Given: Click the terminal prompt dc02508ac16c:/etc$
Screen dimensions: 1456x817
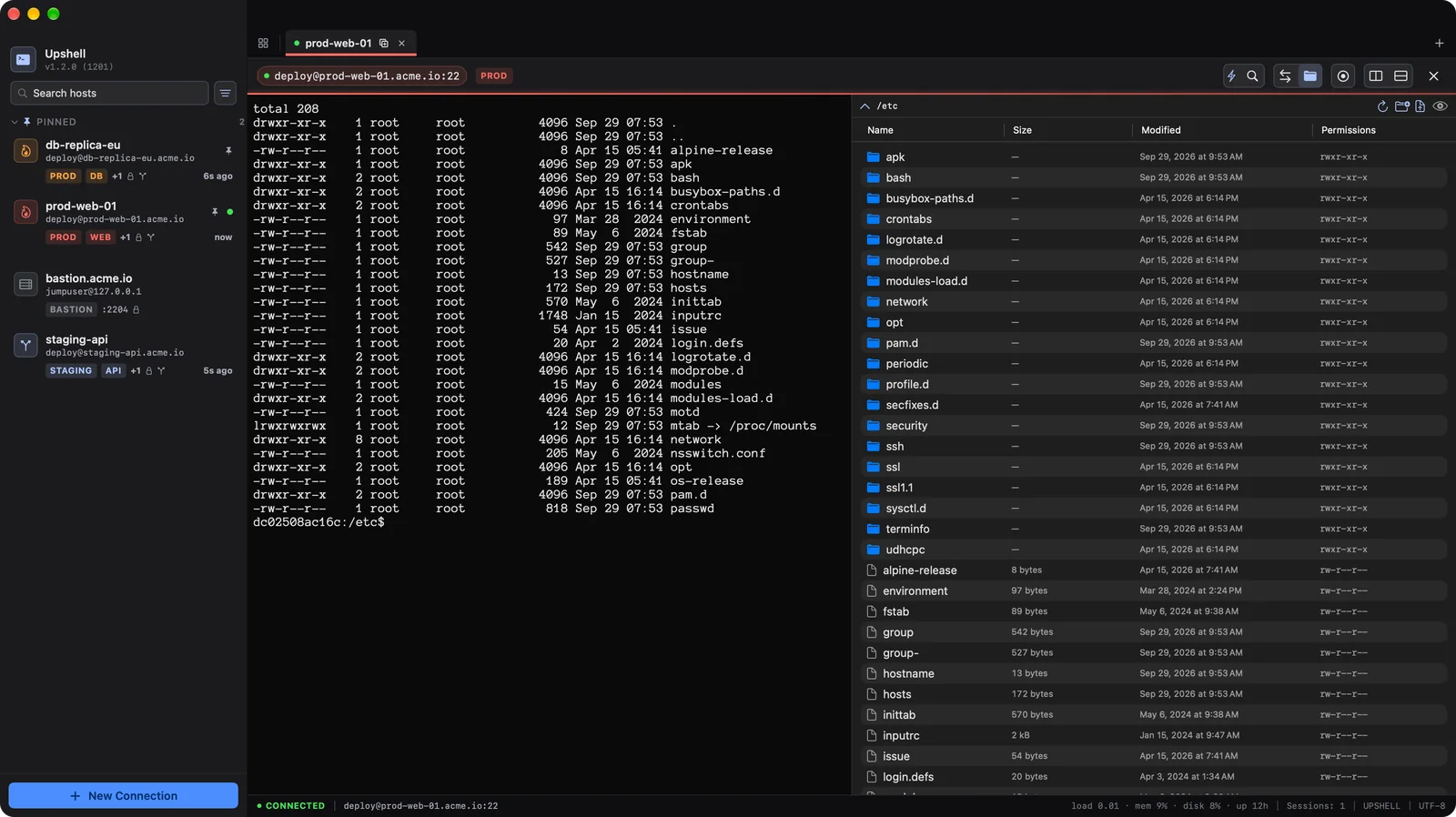Looking at the screenshot, I should point(318,522).
